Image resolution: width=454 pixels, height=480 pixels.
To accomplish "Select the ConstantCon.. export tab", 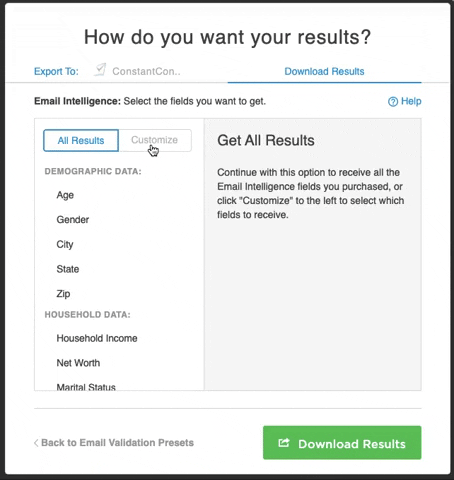I will tap(137, 71).
